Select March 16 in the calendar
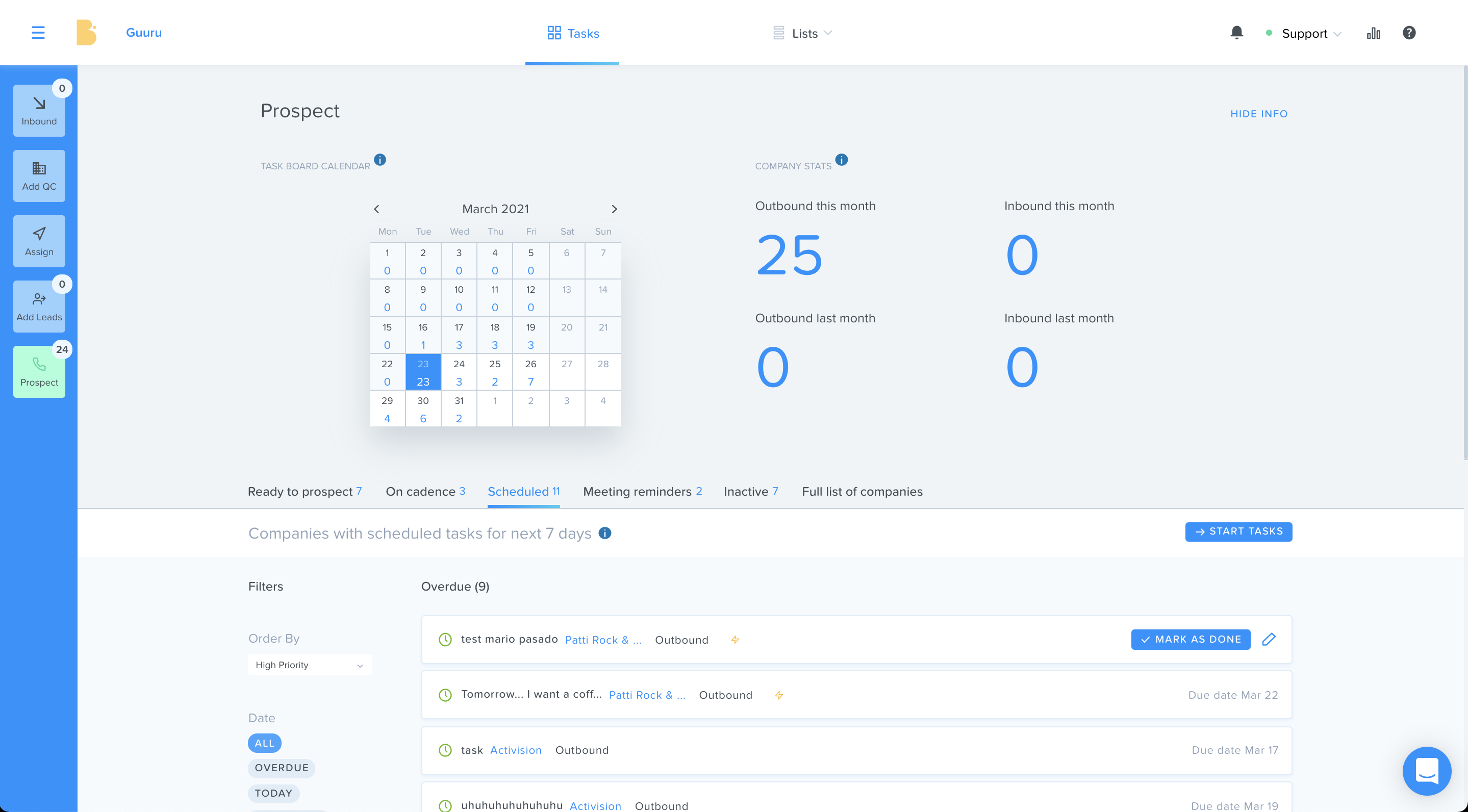 [x=423, y=335]
